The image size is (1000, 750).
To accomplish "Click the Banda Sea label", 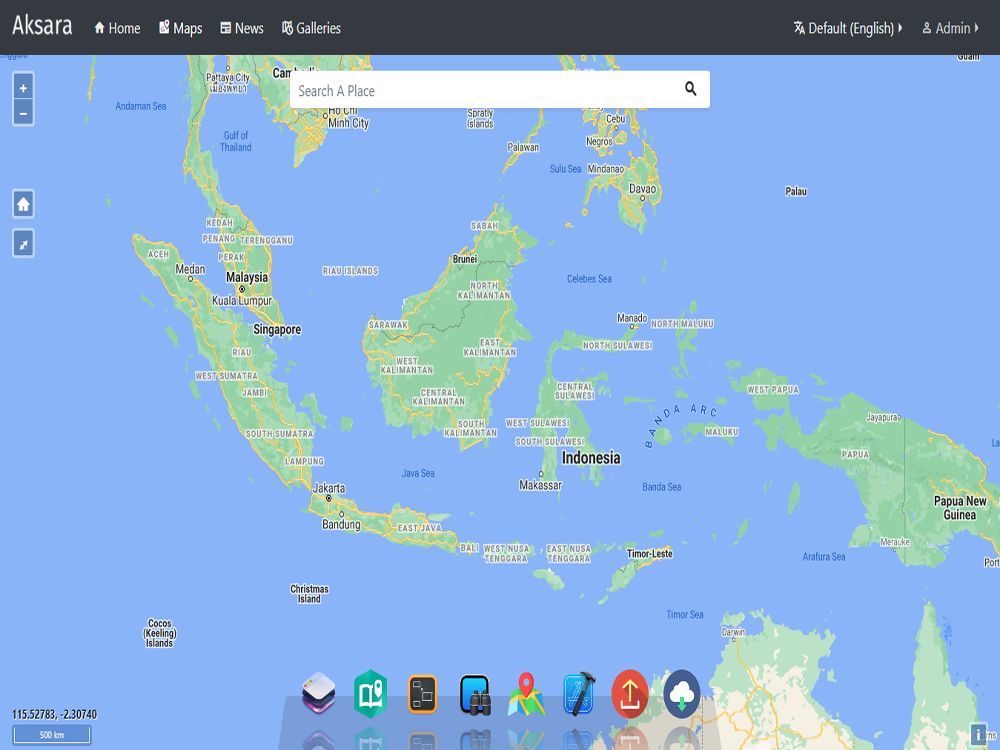I will (661, 487).
